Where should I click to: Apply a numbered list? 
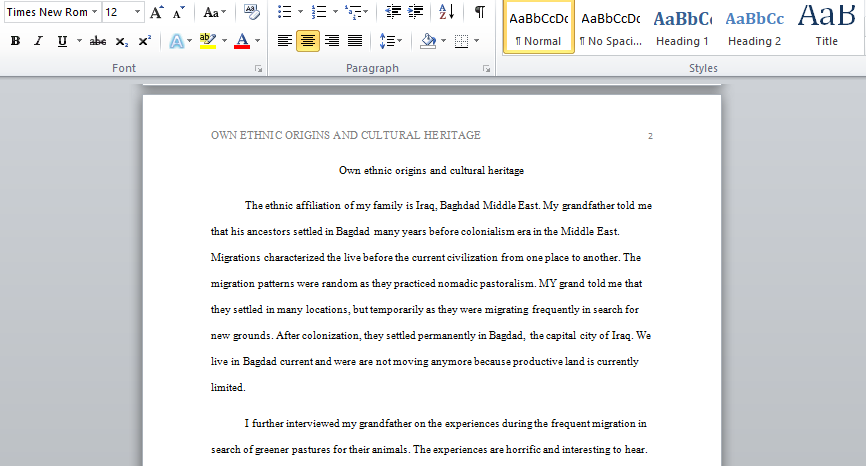(x=319, y=12)
